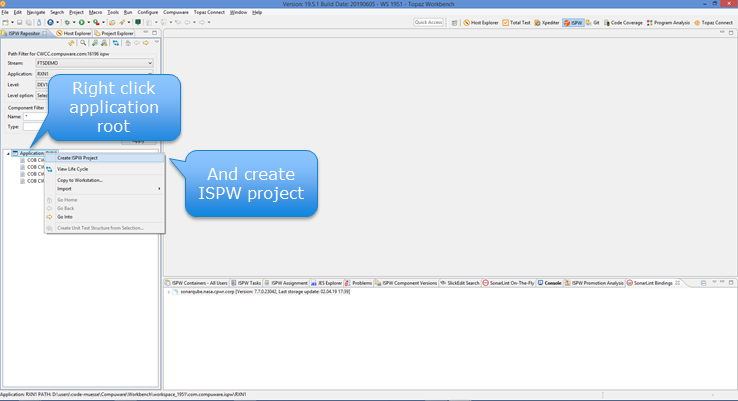
Task: Switch to ISPW Containers - All Users tab
Action: point(196,283)
